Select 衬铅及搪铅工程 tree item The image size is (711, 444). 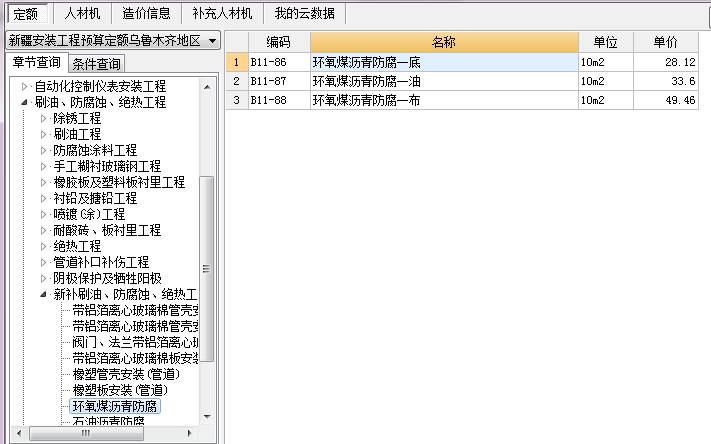coord(95,198)
